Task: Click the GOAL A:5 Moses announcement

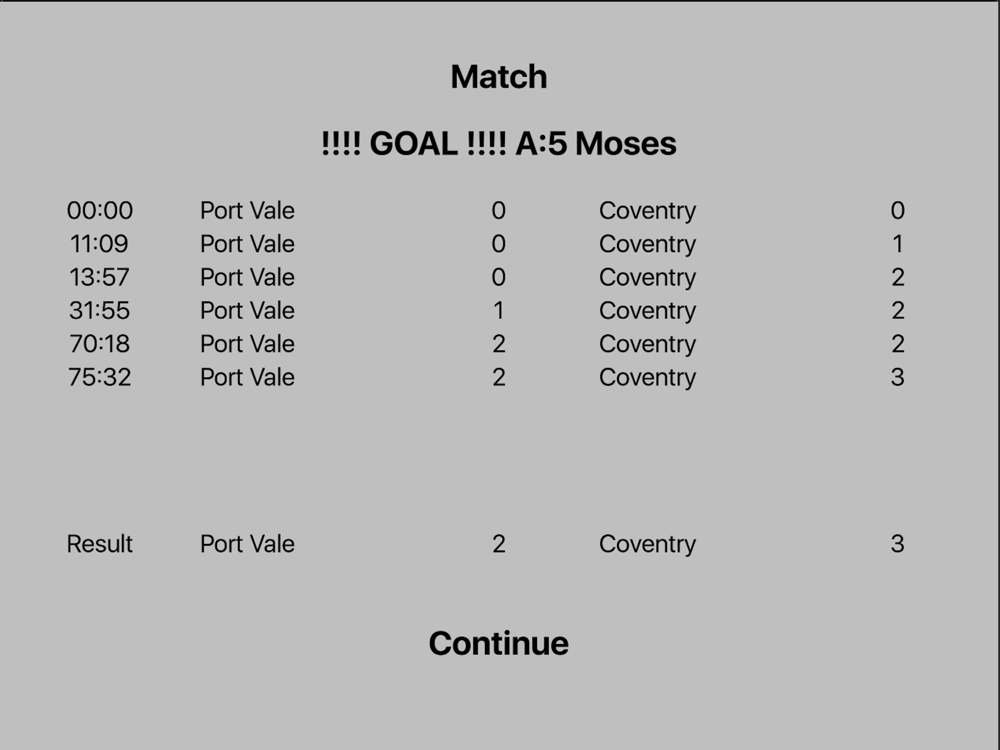Action: click(499, 143)
